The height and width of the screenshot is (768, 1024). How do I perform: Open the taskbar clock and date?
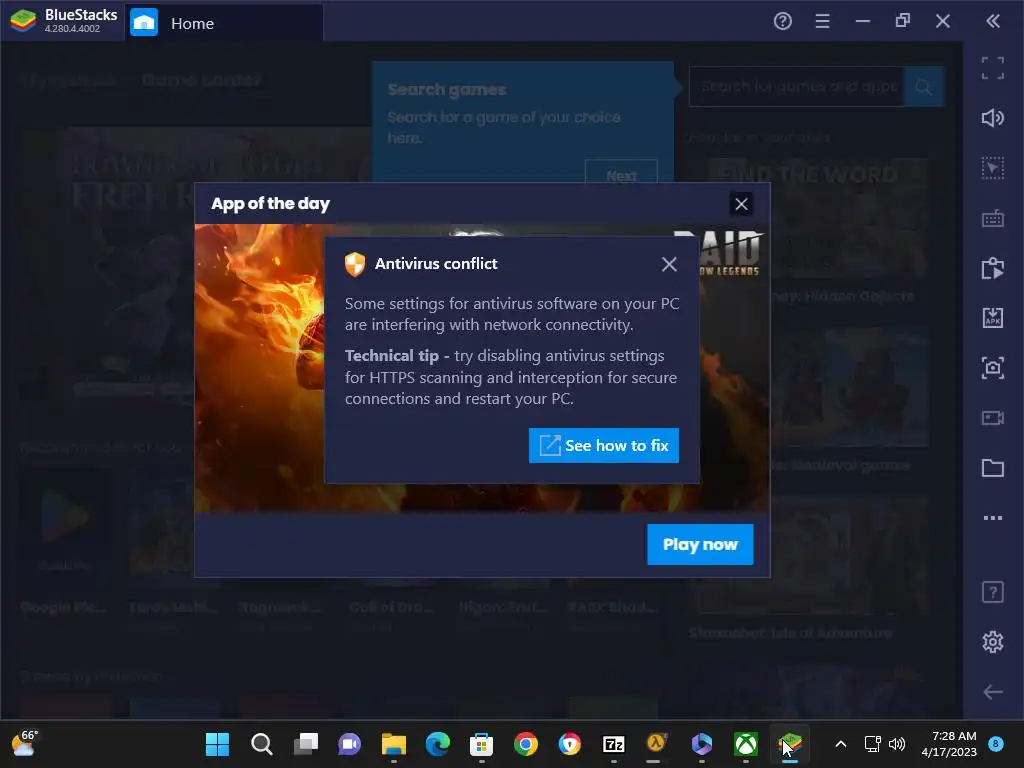click(x=949, y=744)
